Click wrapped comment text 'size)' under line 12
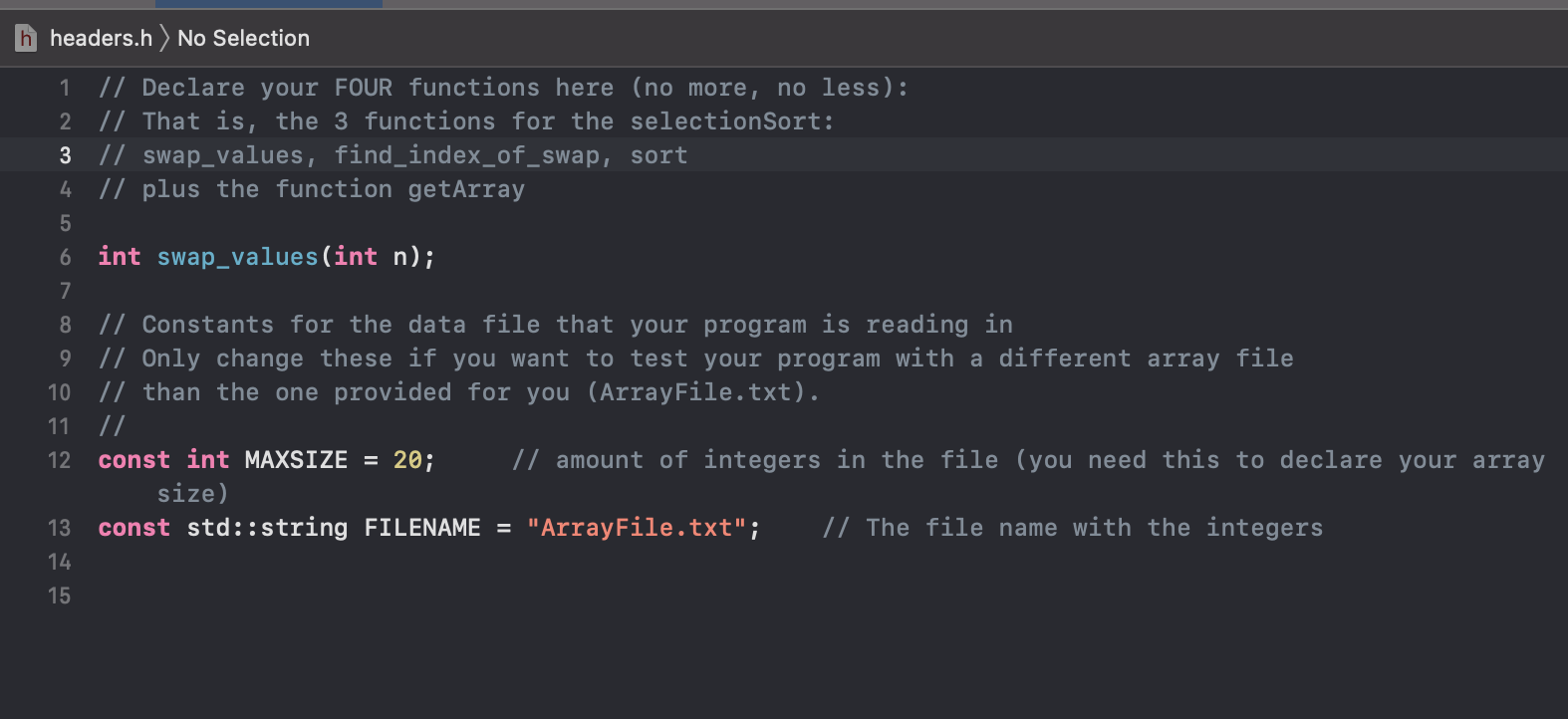Image resolution: width=1568 pixels, height=719 pixels. coord(193,494)
